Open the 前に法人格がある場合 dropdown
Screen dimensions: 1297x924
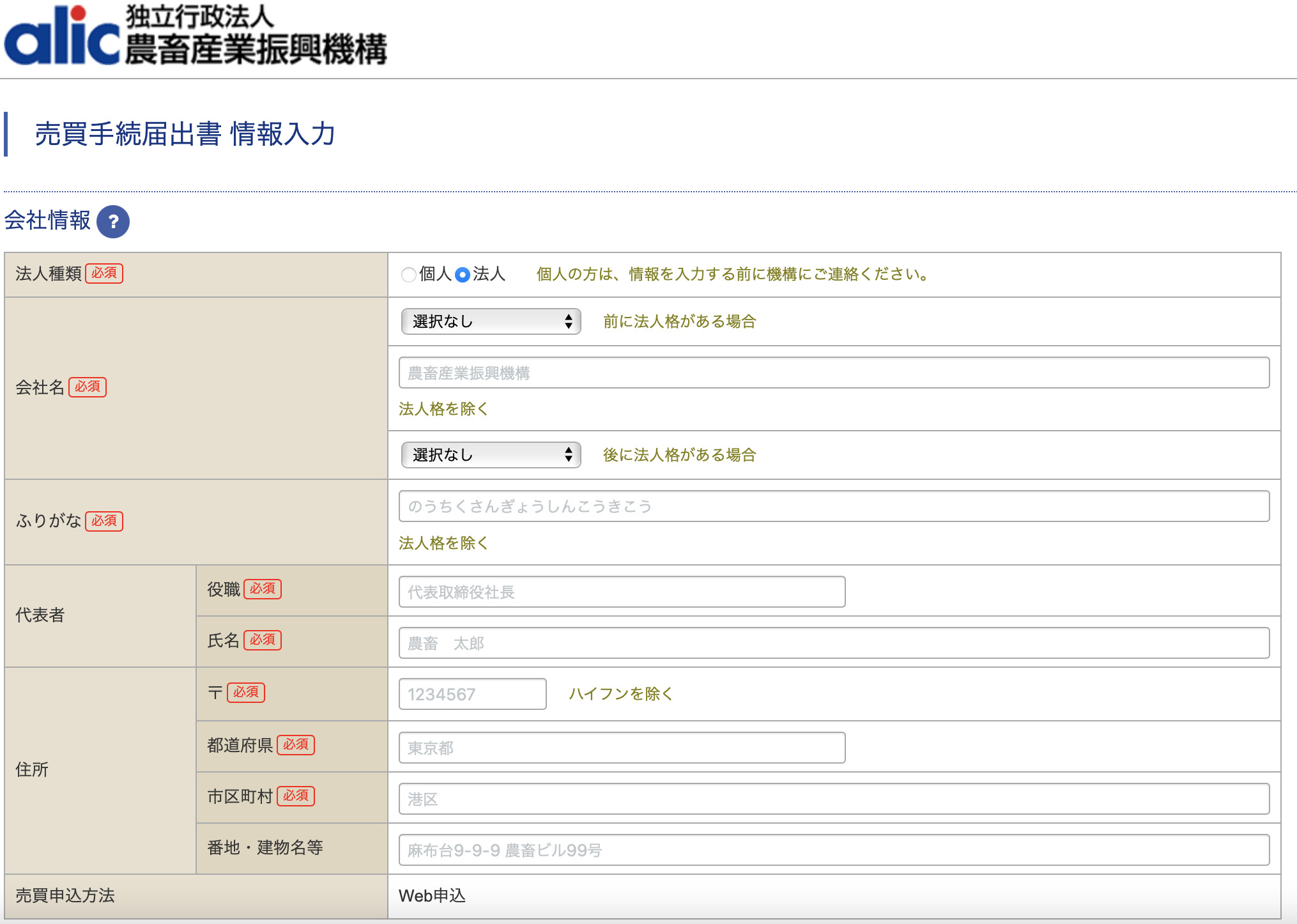coord(491,321)
